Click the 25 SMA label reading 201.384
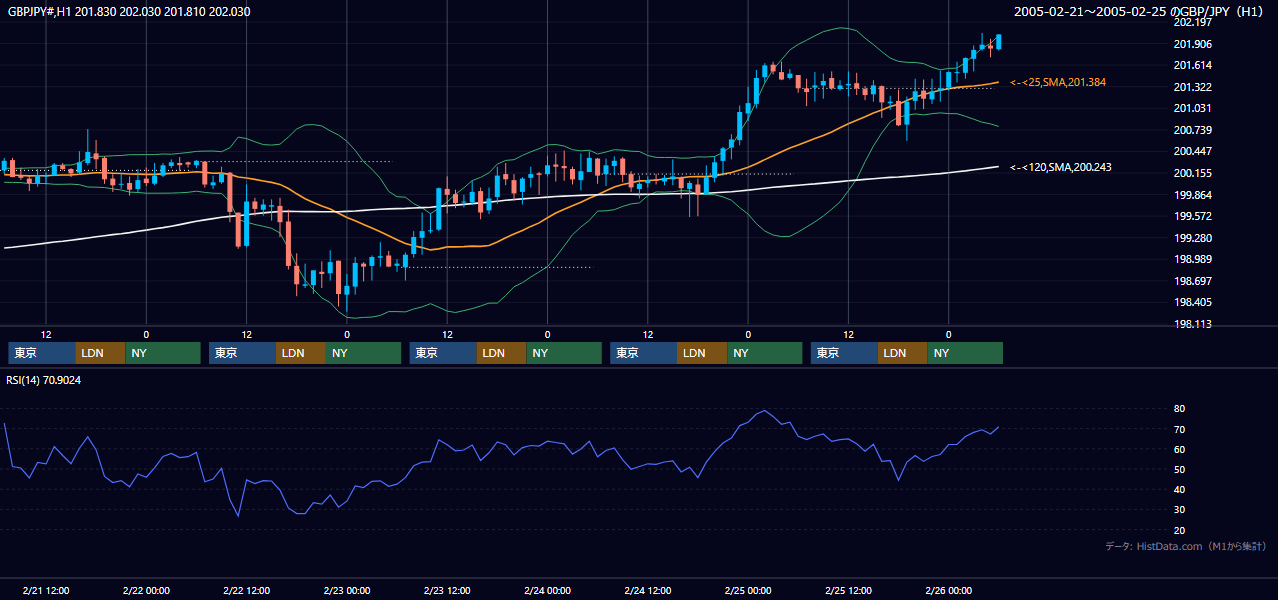Image resolution: width=1278 pixels, height=600 pixels. click(1058, 82)
